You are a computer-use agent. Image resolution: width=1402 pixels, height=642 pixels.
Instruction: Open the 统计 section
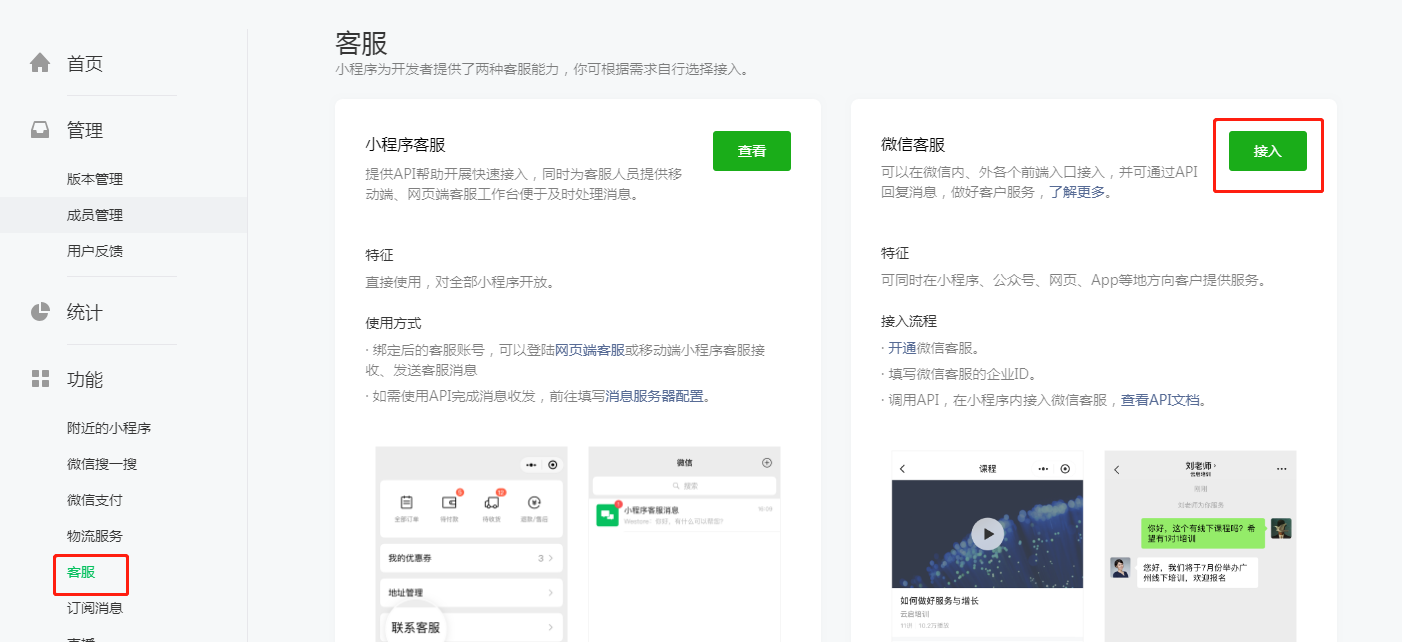(x=85, y=313)
